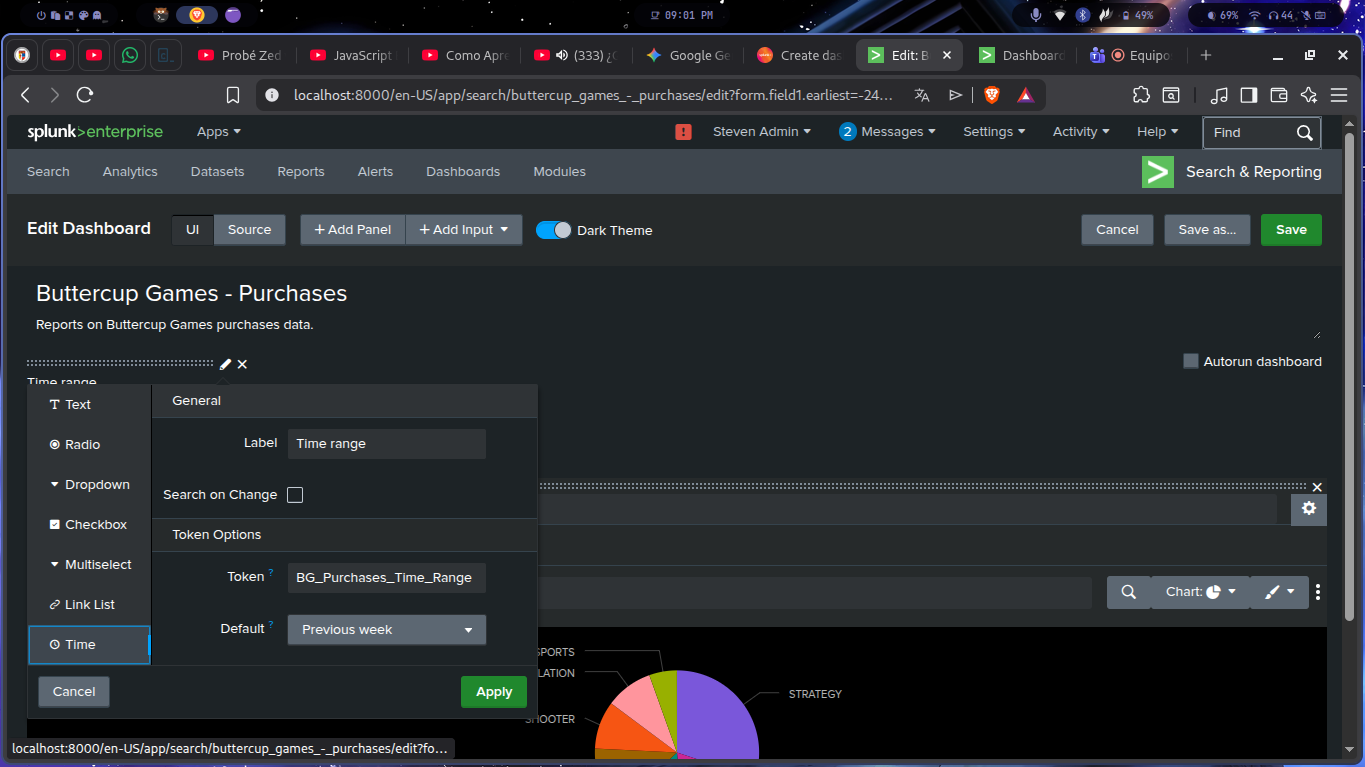
Task: Open the Default time dropdown showing Previous week
Action: point(386,630)
